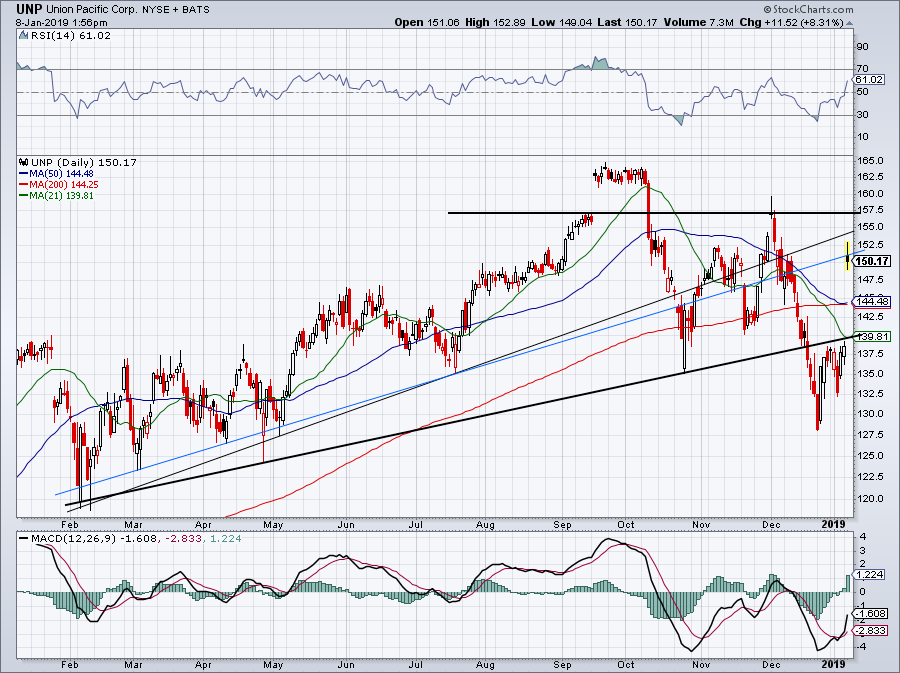This screenshot has width=900, height=673.
Task: Click the 165.0 price axis label
Action: coord(870,161)
